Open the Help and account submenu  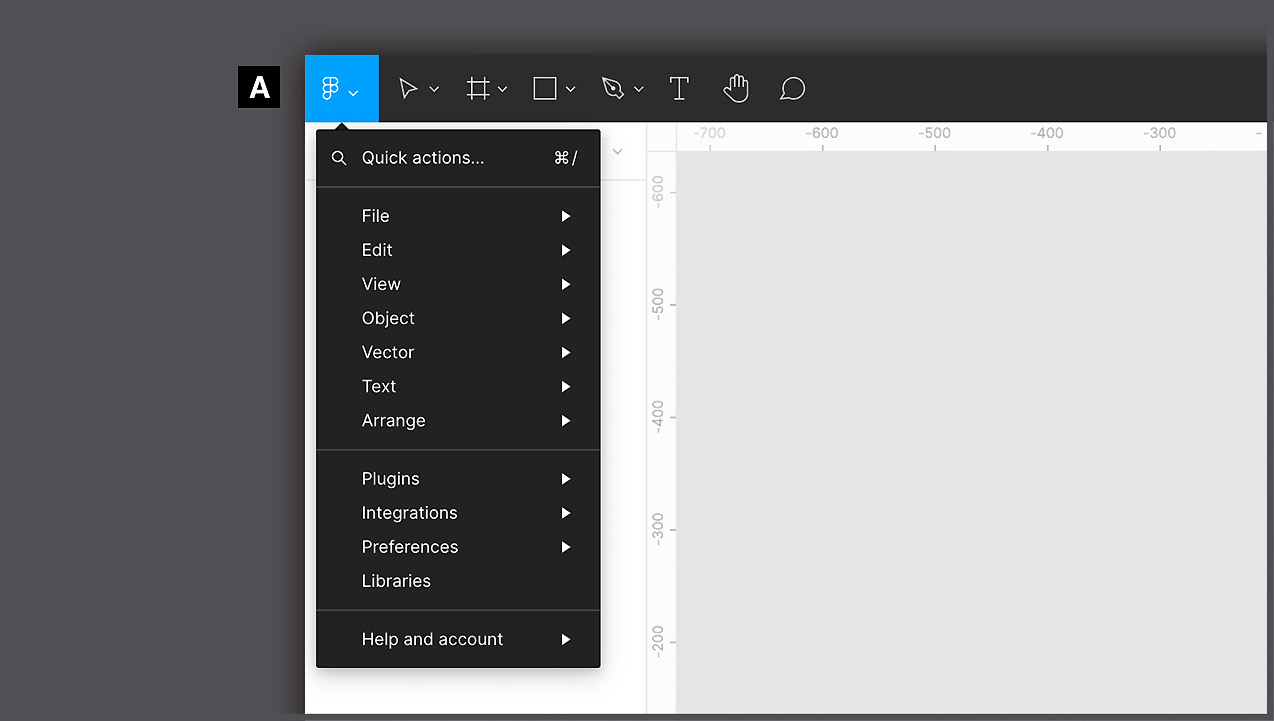click(x=432, y=639)
